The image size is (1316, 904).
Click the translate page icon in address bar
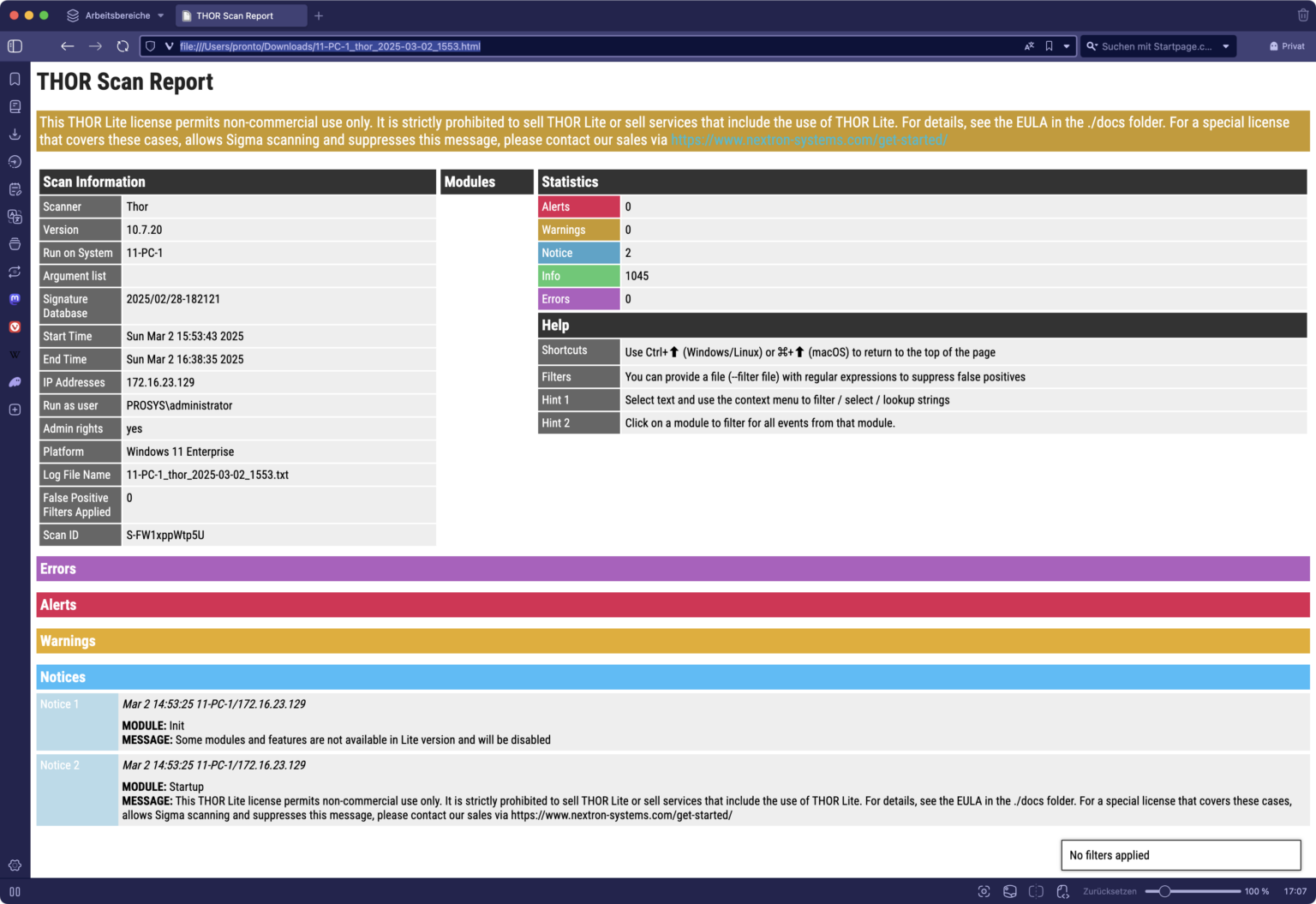pos(1029,46)
